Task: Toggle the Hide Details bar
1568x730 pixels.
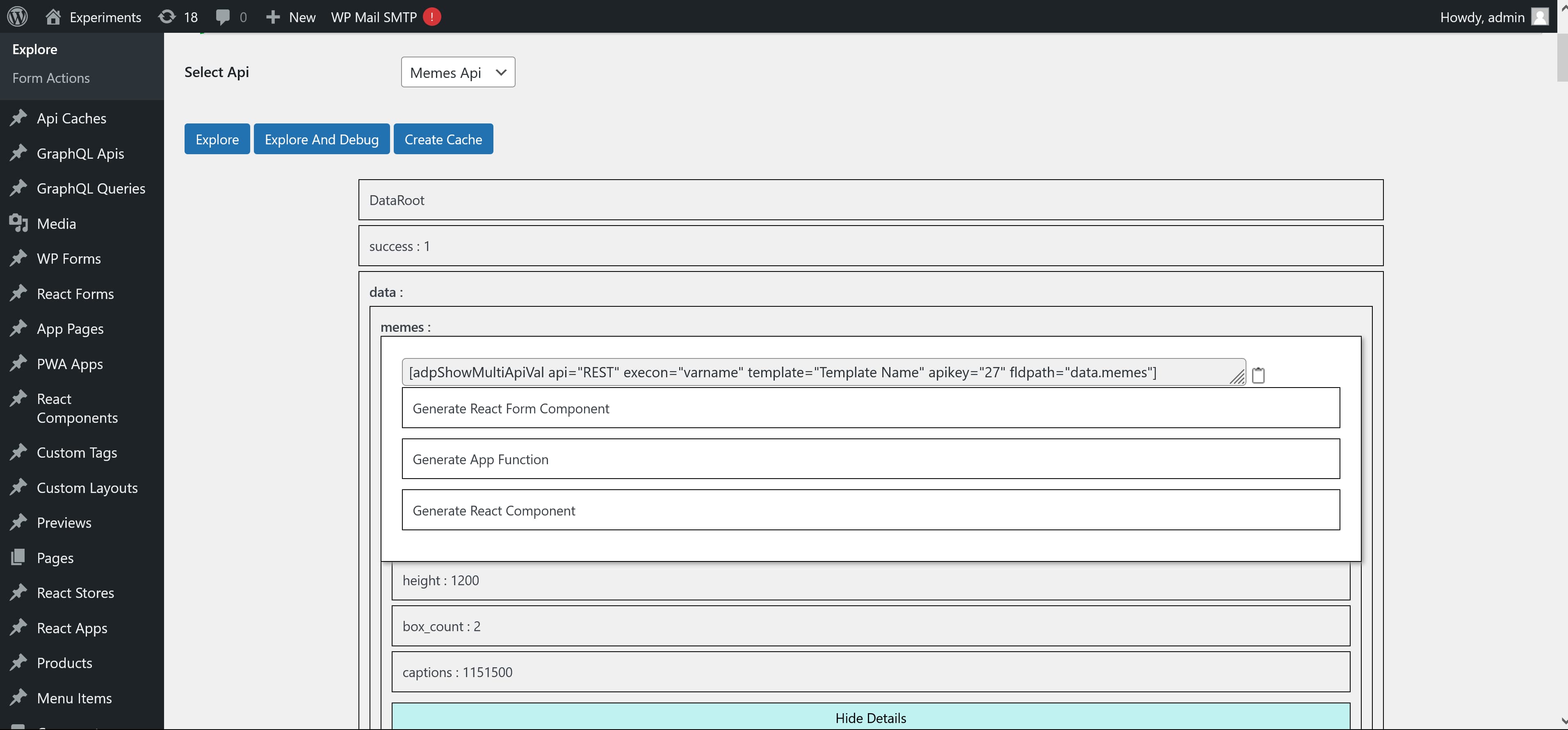Action: point(870,717)
